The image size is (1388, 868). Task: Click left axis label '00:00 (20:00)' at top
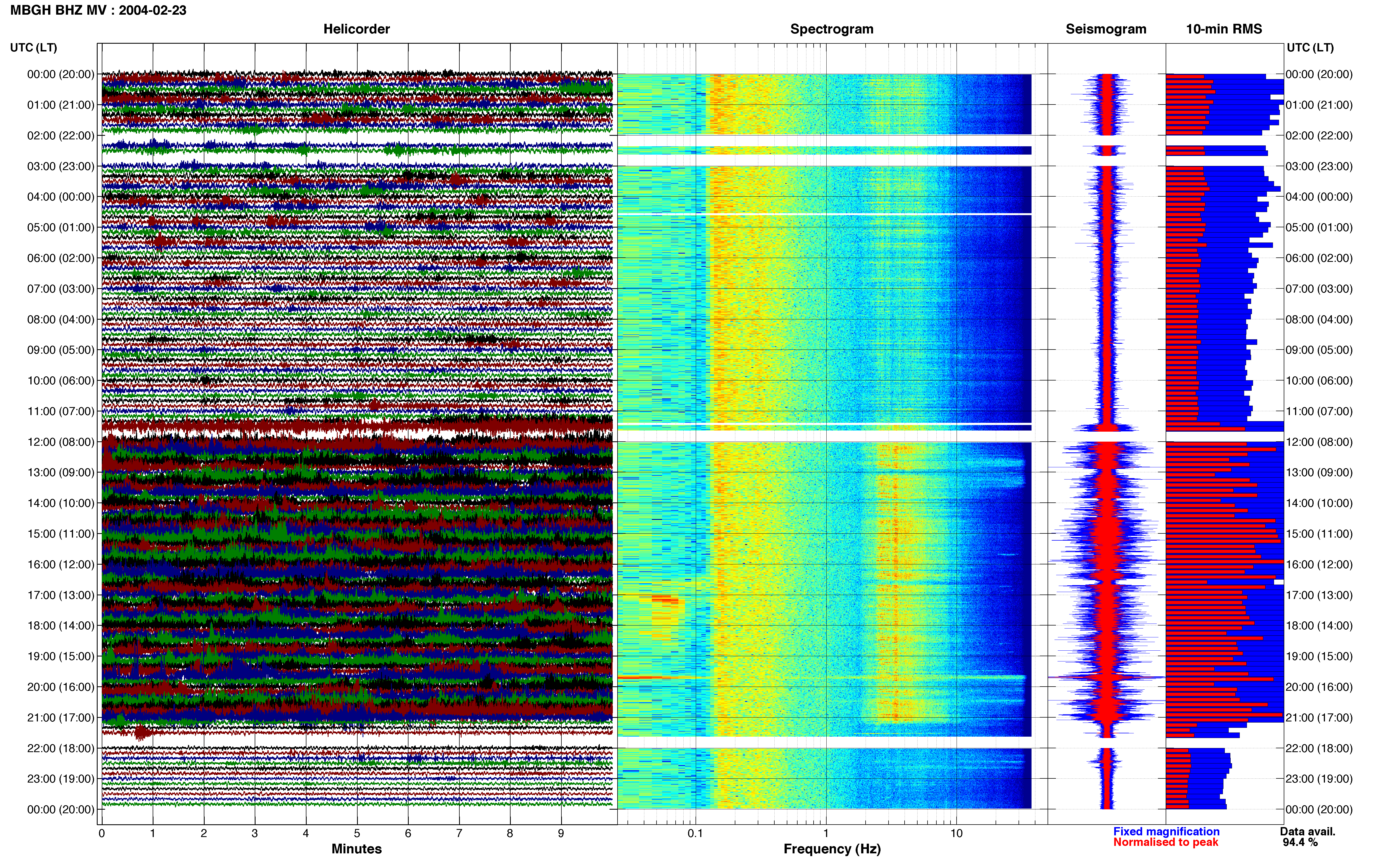click(x=61, y=74)
